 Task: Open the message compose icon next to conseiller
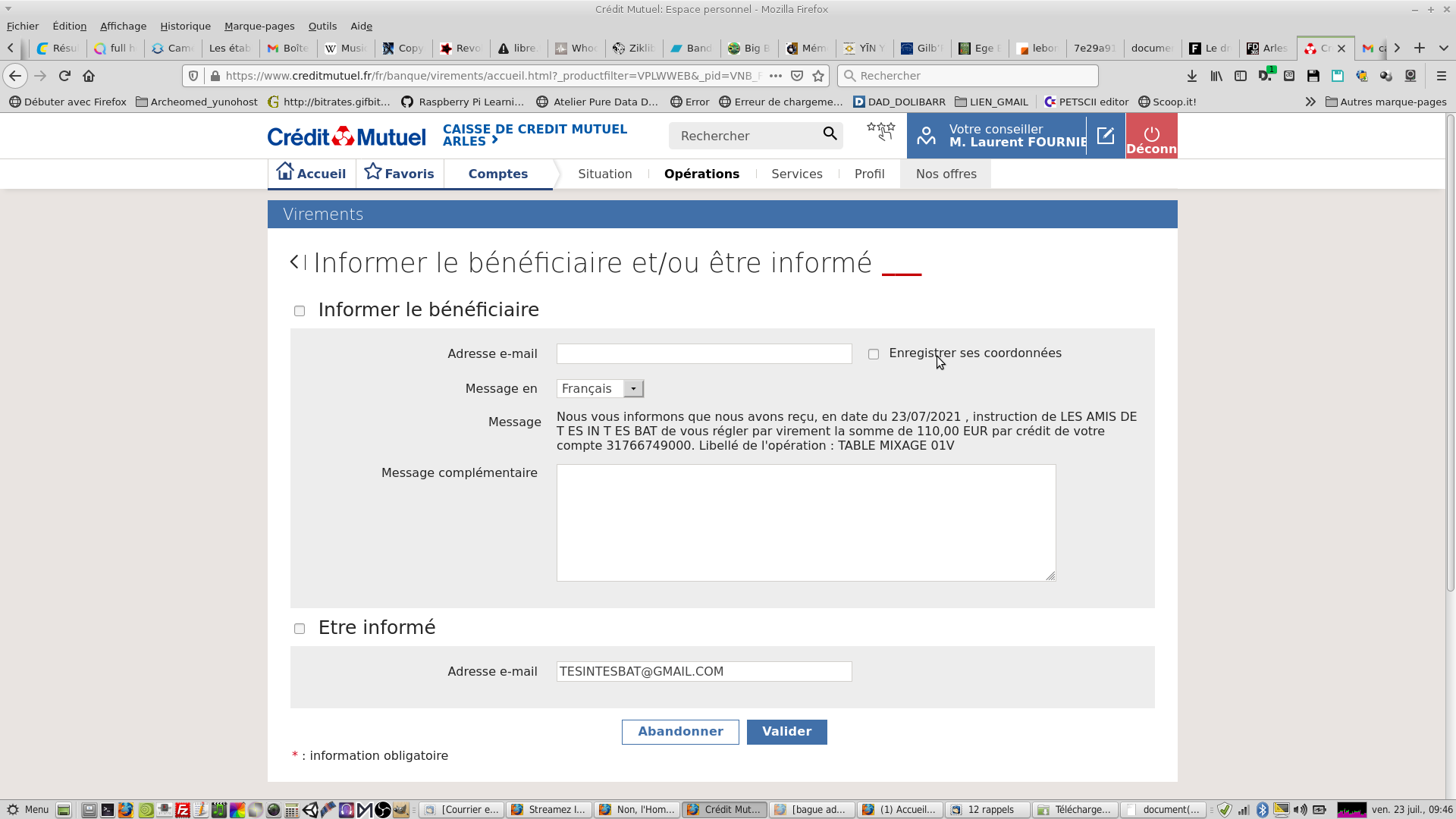1106,136
